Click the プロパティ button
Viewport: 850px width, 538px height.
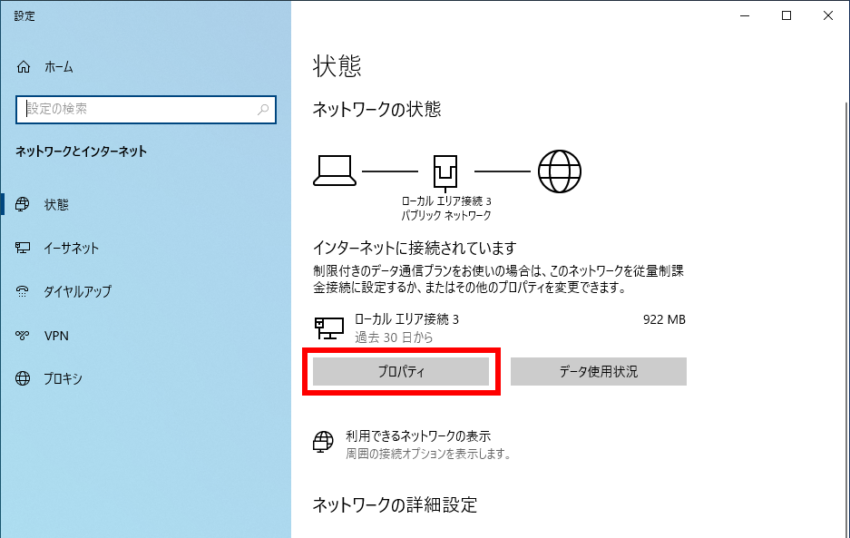click(x=401, y=372)
